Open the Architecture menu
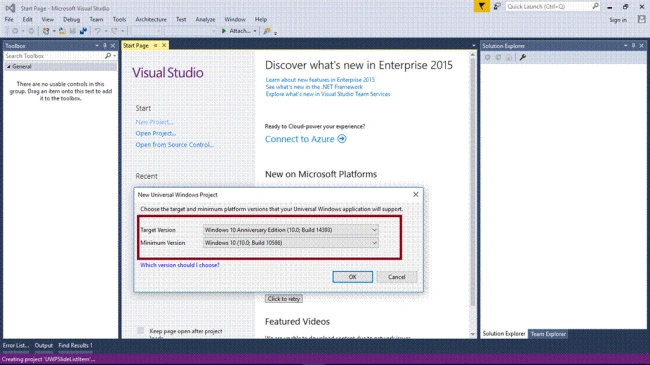650x365 pixels. pyautogui.click(x=151, y=19)
